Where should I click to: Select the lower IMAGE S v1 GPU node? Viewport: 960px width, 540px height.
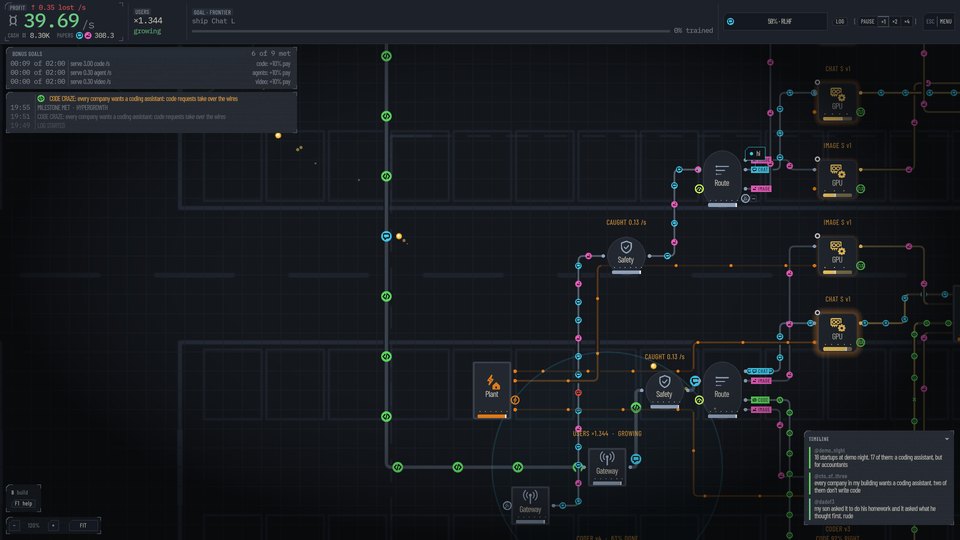(x=837, y=255)
